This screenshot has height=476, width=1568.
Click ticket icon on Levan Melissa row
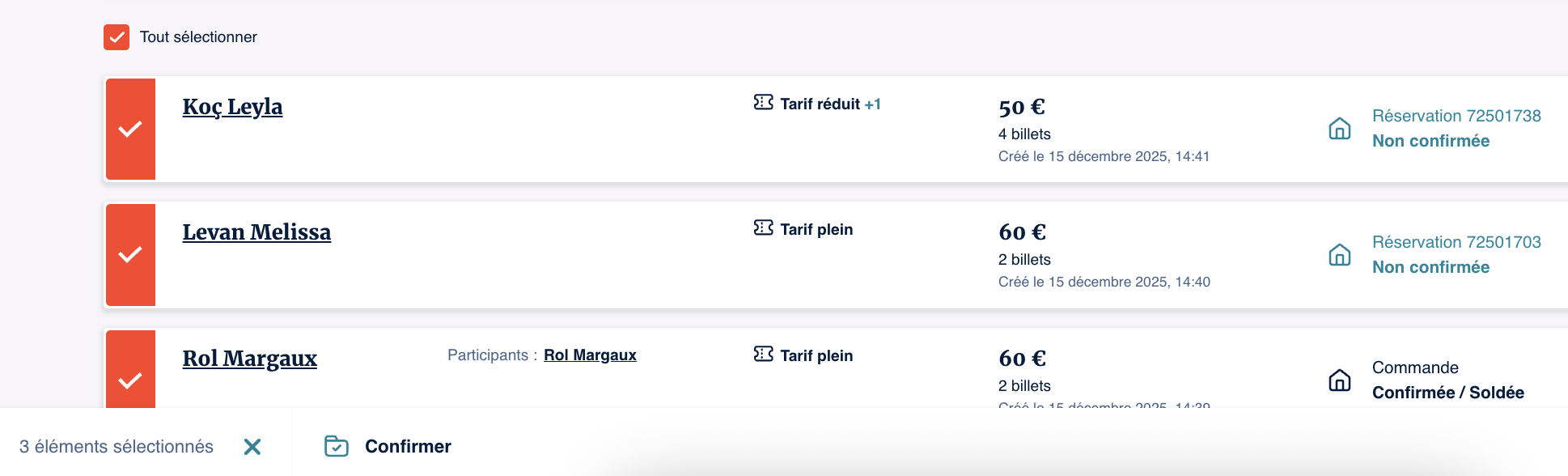pos(763,228)
